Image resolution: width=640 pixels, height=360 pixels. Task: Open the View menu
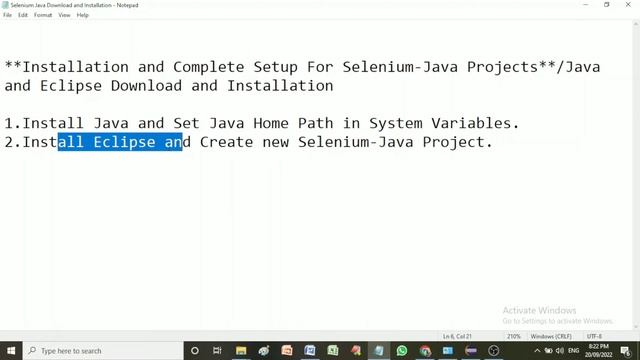64,15
